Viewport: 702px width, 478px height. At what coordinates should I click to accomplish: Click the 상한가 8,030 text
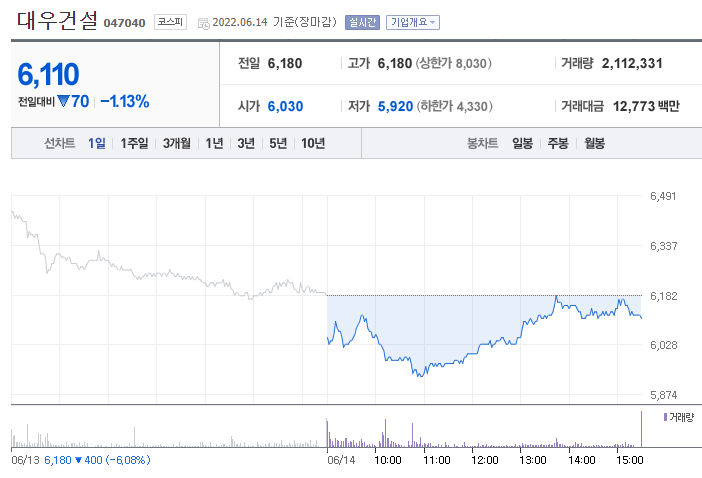(454, 64)
